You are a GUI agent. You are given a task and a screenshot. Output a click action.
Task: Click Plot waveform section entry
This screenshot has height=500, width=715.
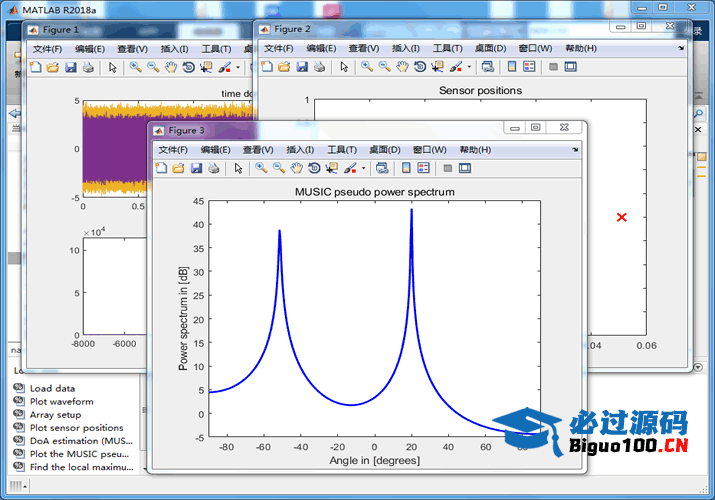[62, 402]
